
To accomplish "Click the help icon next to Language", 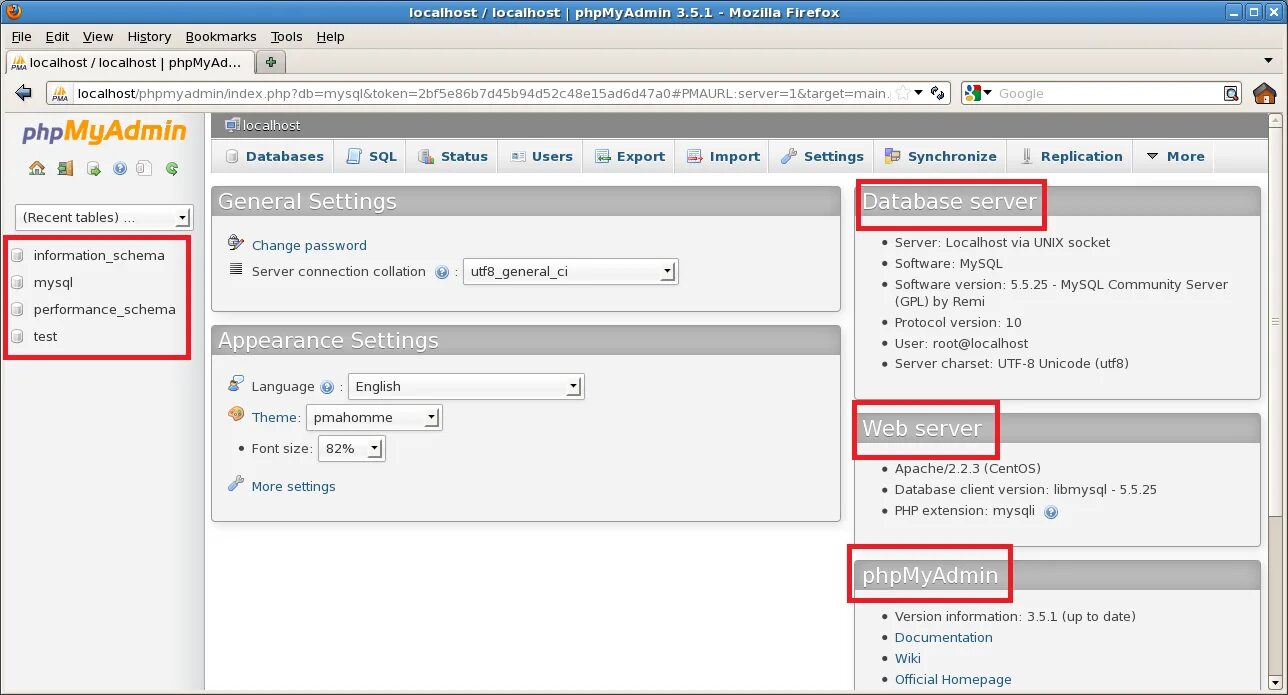I will (x=327, y=387).
